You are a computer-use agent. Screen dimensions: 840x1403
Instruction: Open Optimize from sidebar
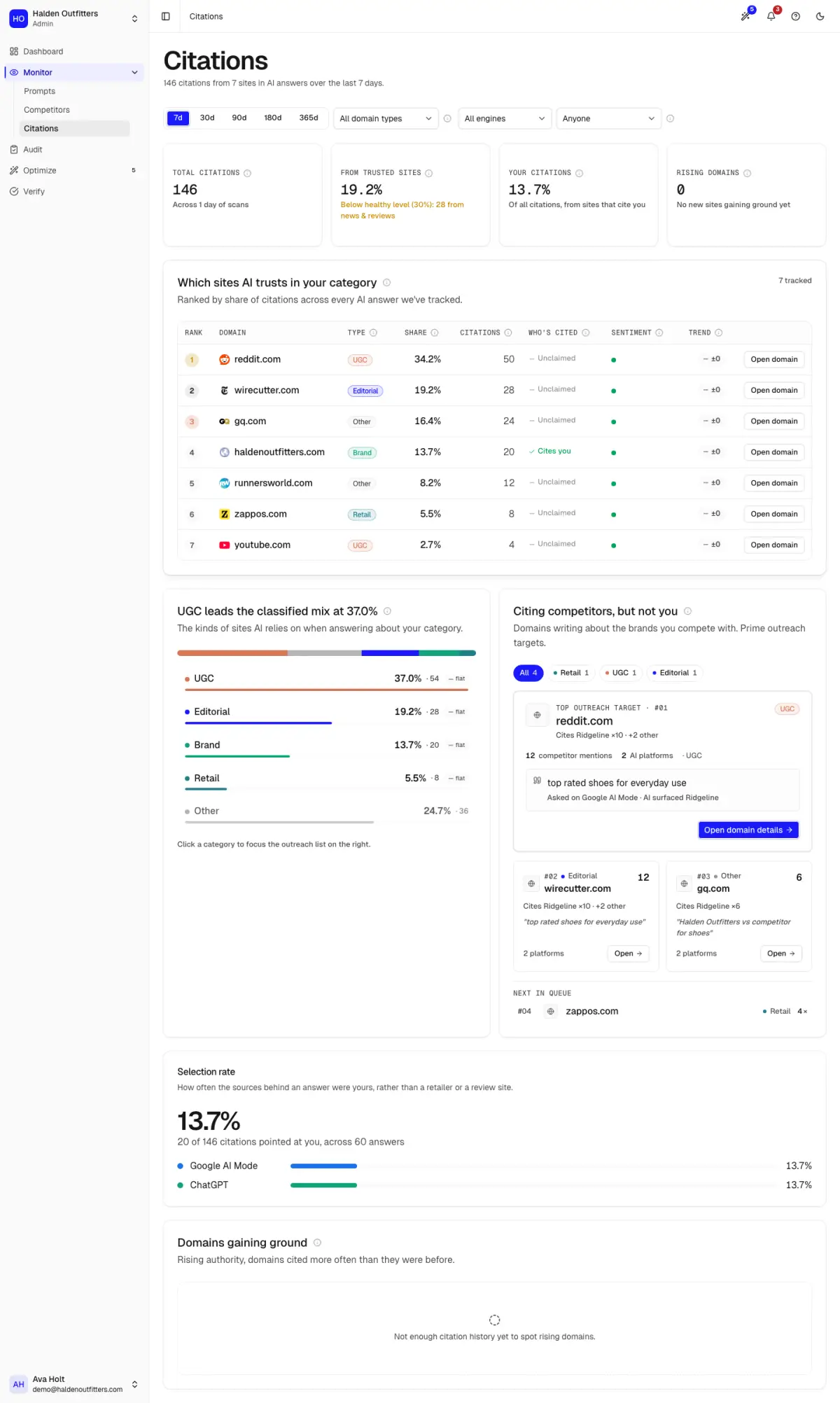(74, 170)
